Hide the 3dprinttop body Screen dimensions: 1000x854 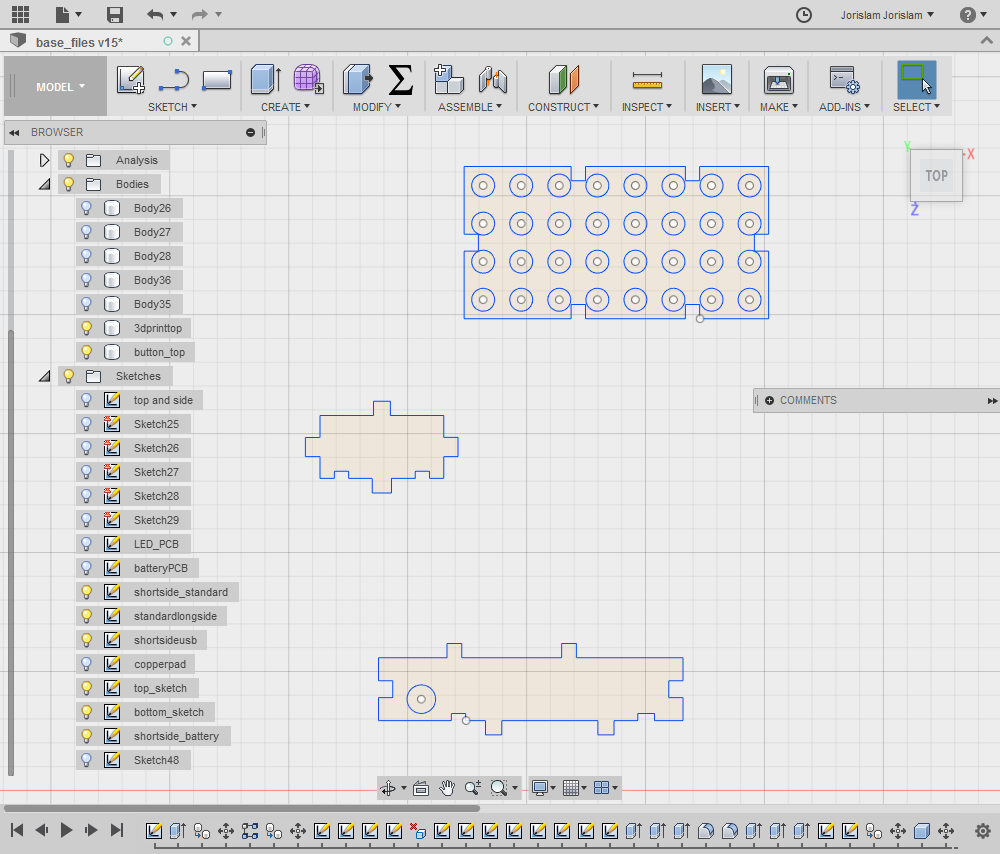(x=87, y=328)
